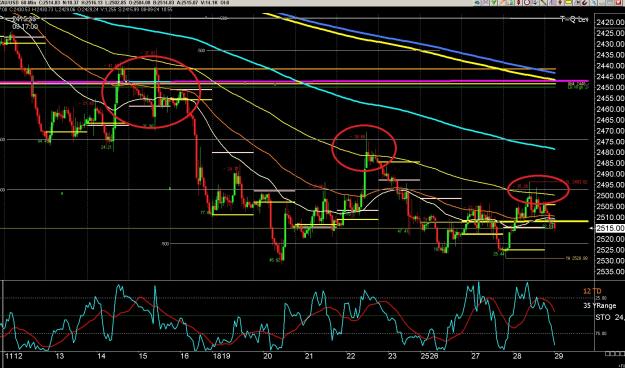Click date label 16 on time axis
The width and height of the screenshot is (625, 368).
coord(185,356)
